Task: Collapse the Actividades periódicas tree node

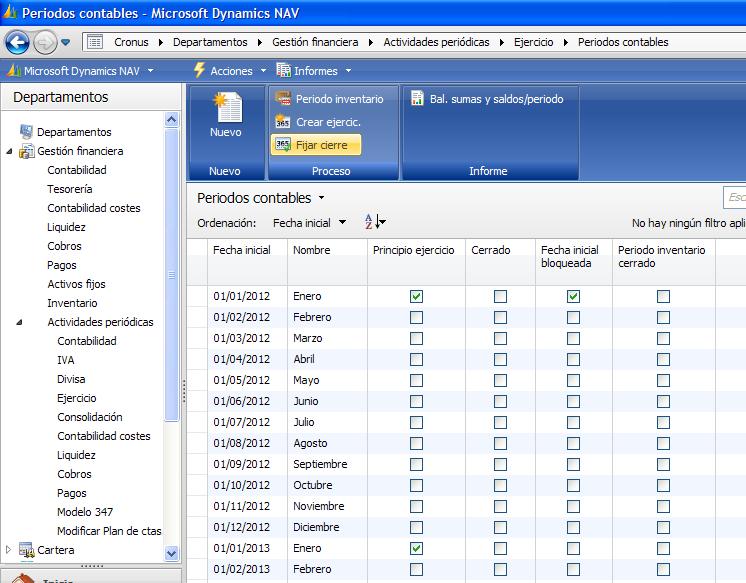Action: tap(19, 322)
